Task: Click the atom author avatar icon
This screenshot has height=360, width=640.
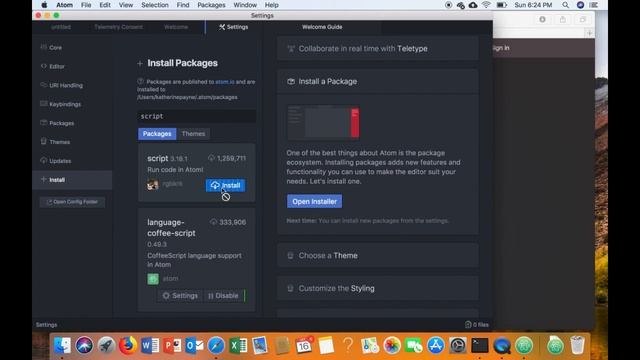Action: click(153, 279)
